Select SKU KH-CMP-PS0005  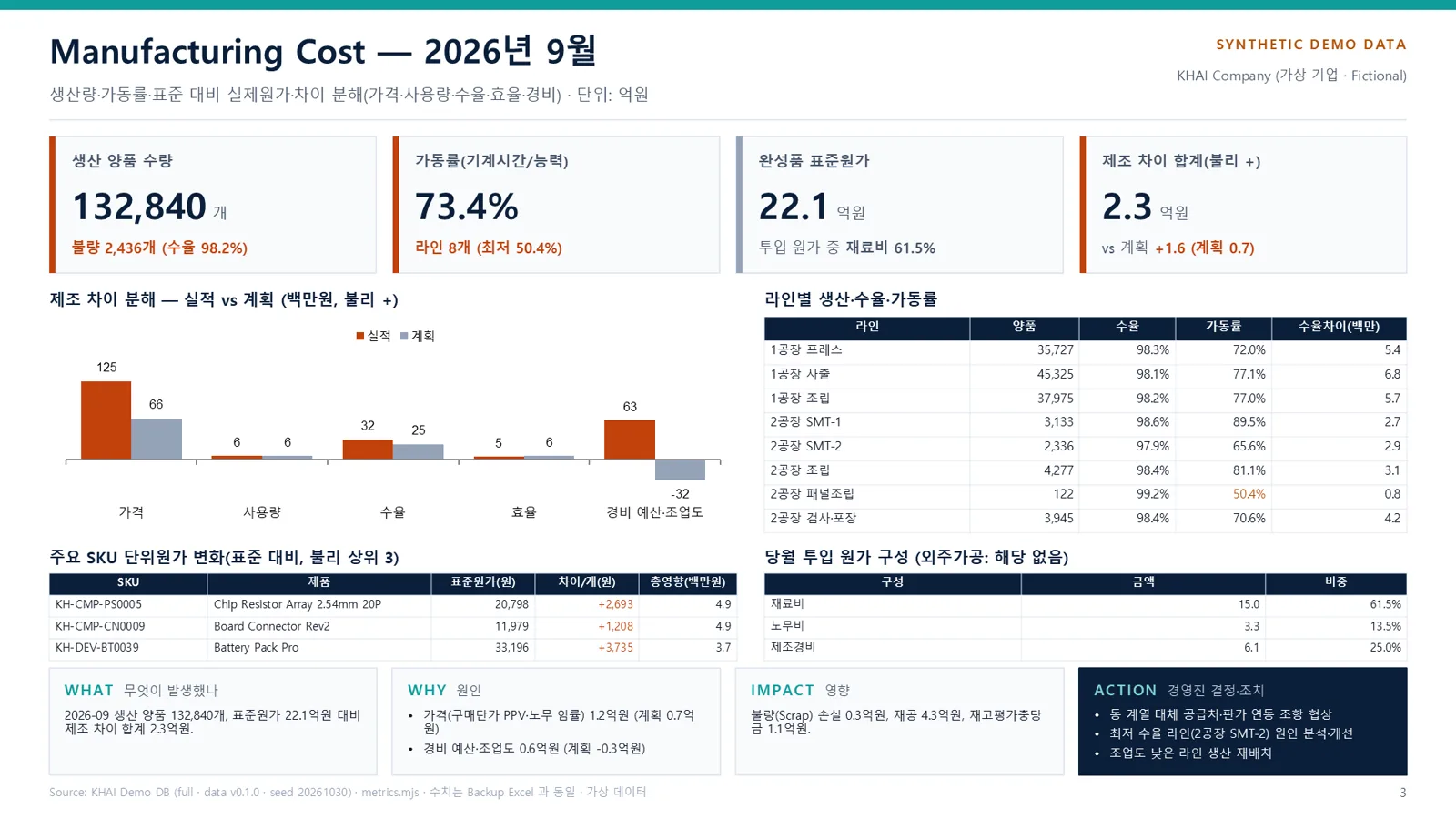pos(98,604)
